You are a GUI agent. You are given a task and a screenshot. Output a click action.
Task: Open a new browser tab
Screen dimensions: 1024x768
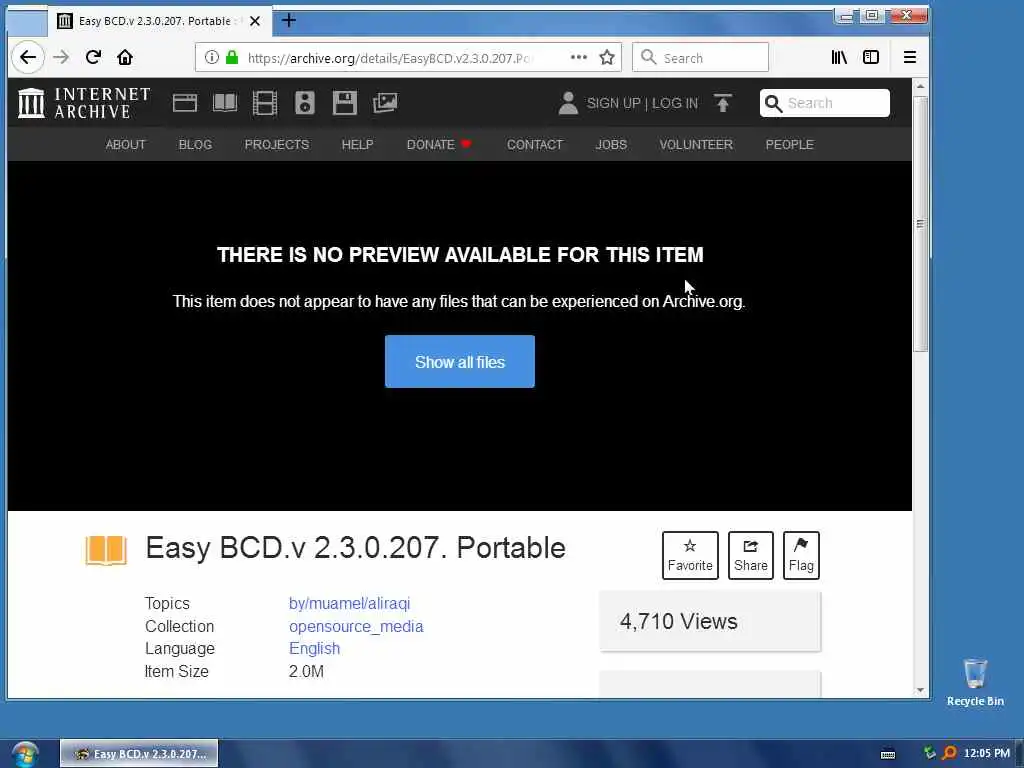coord(289,21)
